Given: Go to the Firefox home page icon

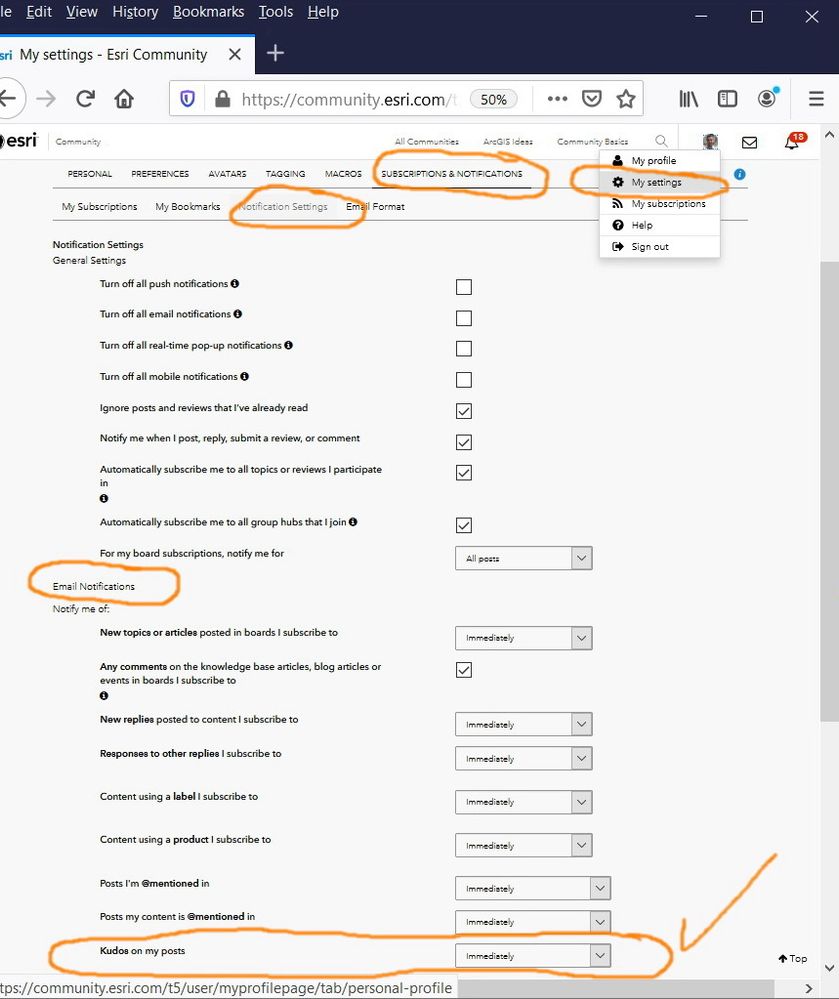Looking at the screenshot, I should pos(124,99).
